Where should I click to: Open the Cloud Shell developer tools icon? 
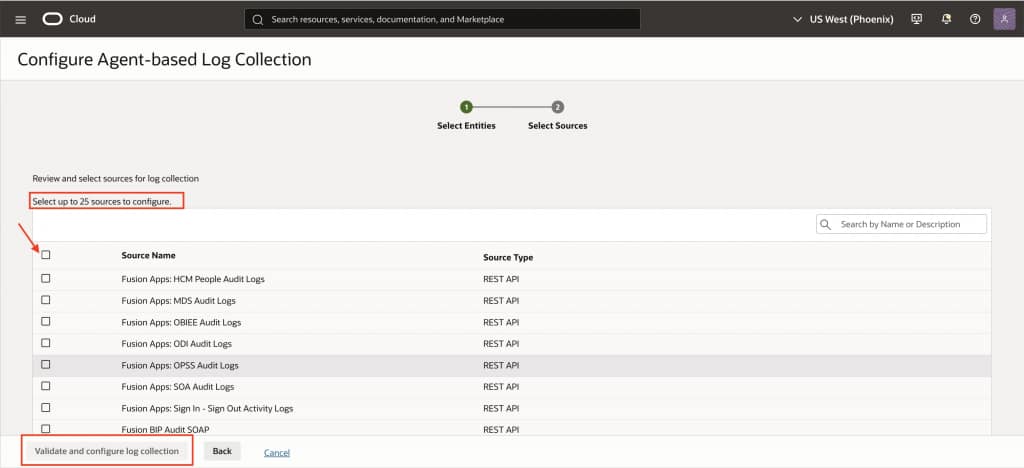coord(916,19)
